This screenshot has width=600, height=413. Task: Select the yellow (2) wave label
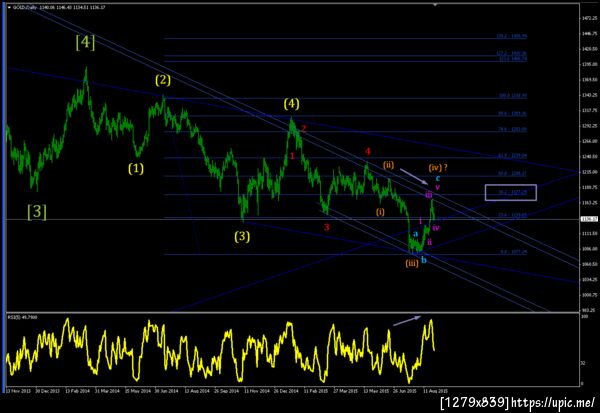pos(163,80)
